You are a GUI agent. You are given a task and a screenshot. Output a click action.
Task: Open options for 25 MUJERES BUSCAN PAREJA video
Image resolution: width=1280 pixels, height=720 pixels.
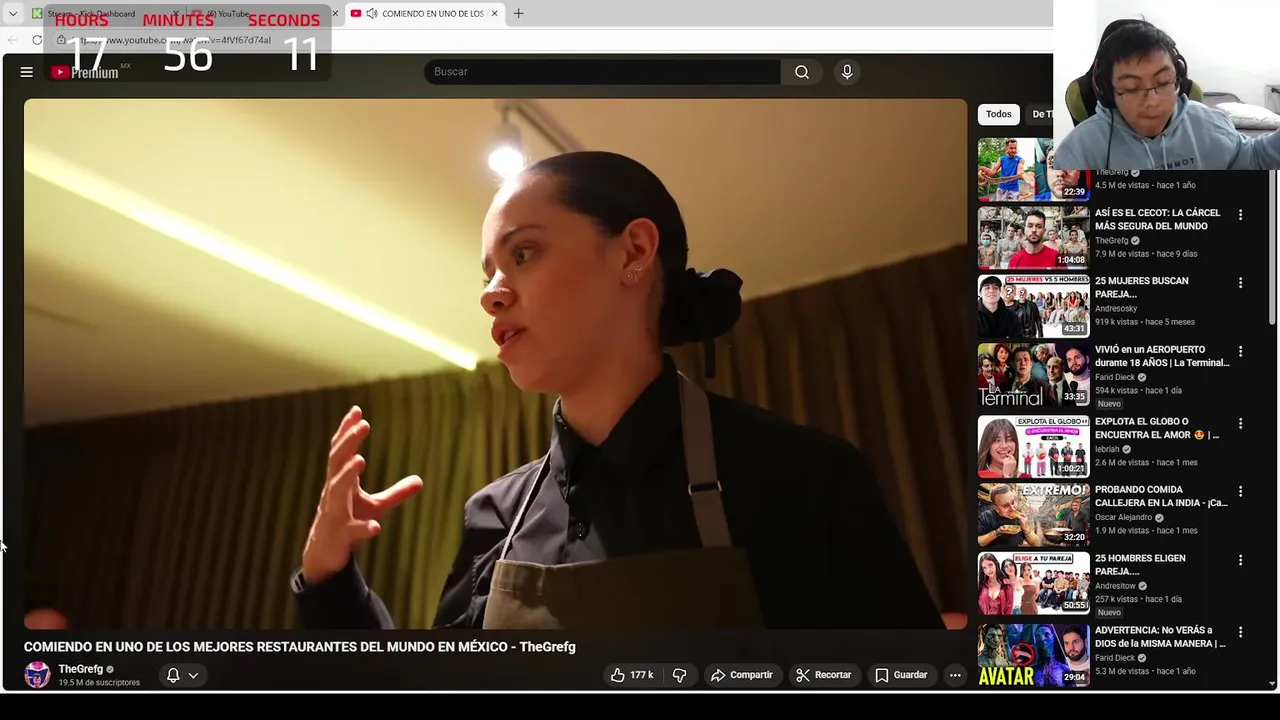click(1240, 283)
